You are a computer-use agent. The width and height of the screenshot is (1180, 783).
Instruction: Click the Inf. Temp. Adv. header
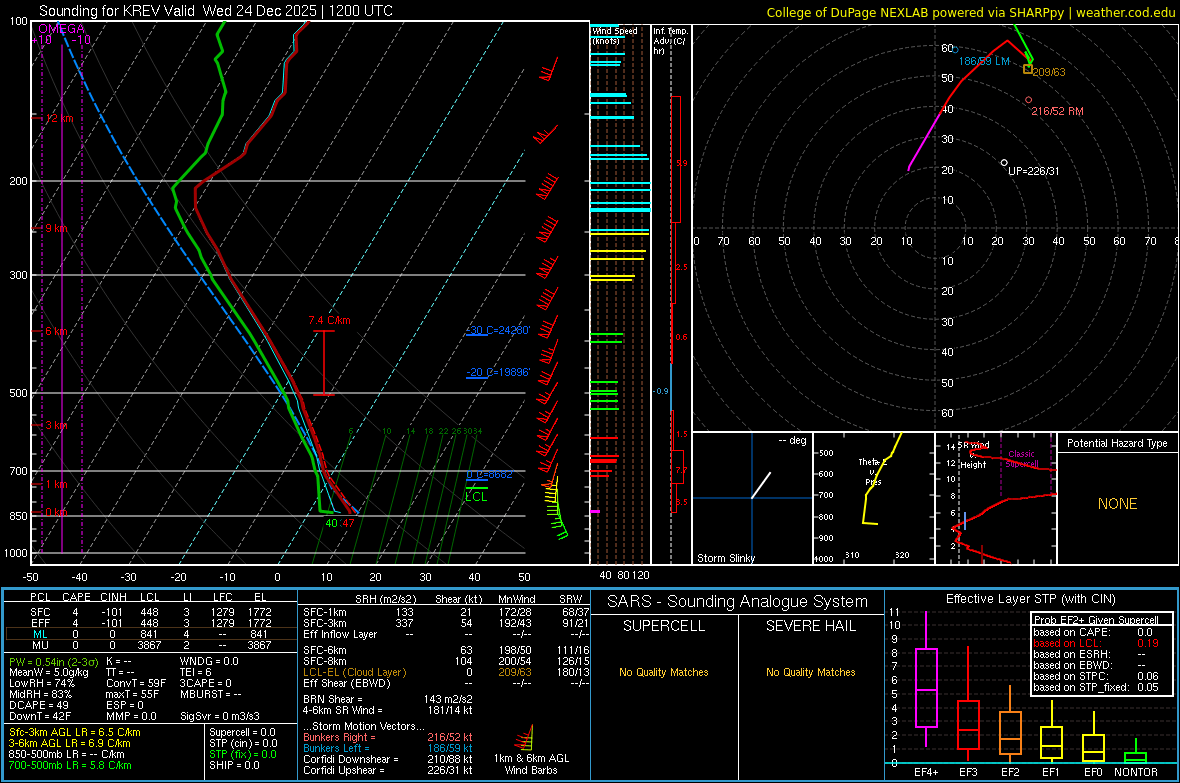point(670,41)
